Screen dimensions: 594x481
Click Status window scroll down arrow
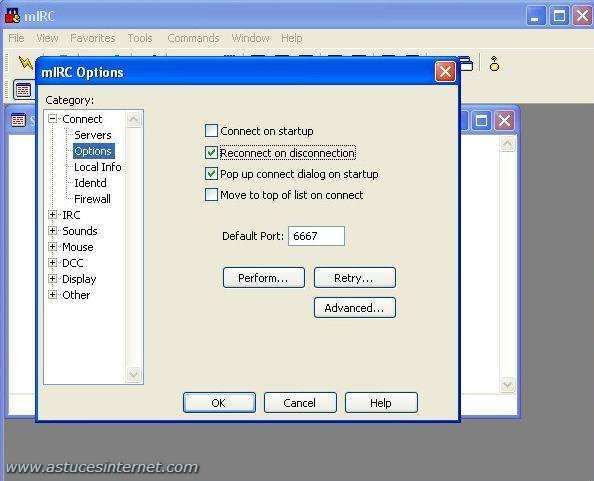coord(507,386)
